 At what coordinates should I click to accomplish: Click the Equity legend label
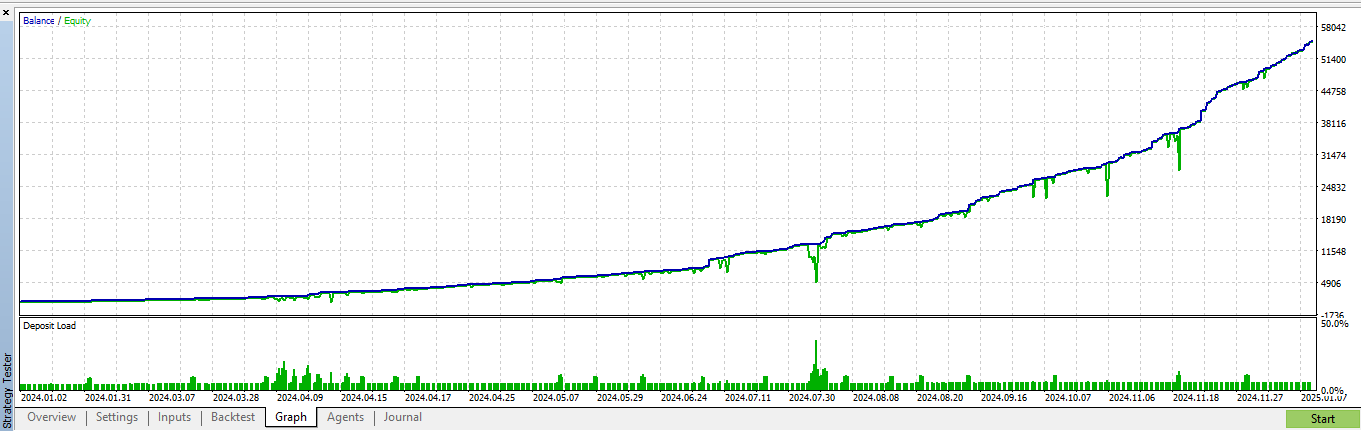pyautogui.click(x=77, y=20)
